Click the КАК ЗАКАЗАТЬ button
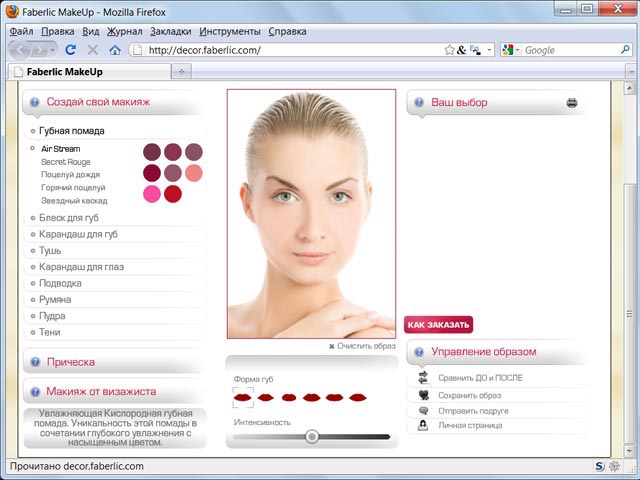Screen dimensions: 640x480 439,325
